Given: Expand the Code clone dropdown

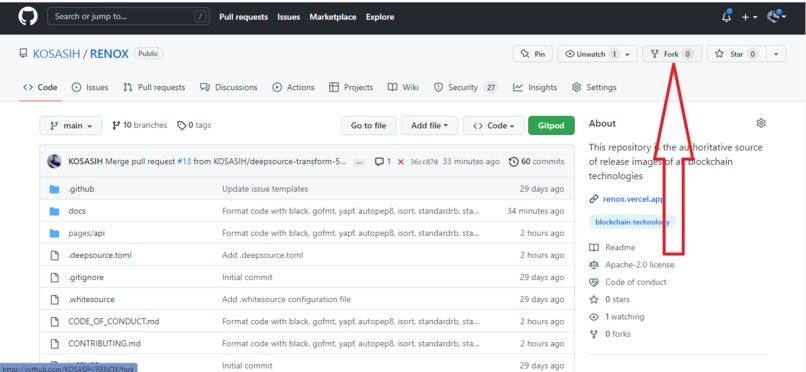Looking at the screenshot, I should tap(493, 125).
